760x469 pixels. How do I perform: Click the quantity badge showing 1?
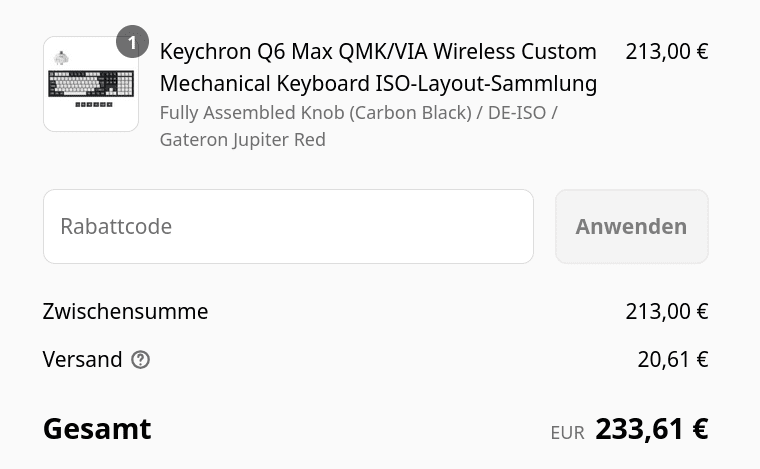pos(132,42)
